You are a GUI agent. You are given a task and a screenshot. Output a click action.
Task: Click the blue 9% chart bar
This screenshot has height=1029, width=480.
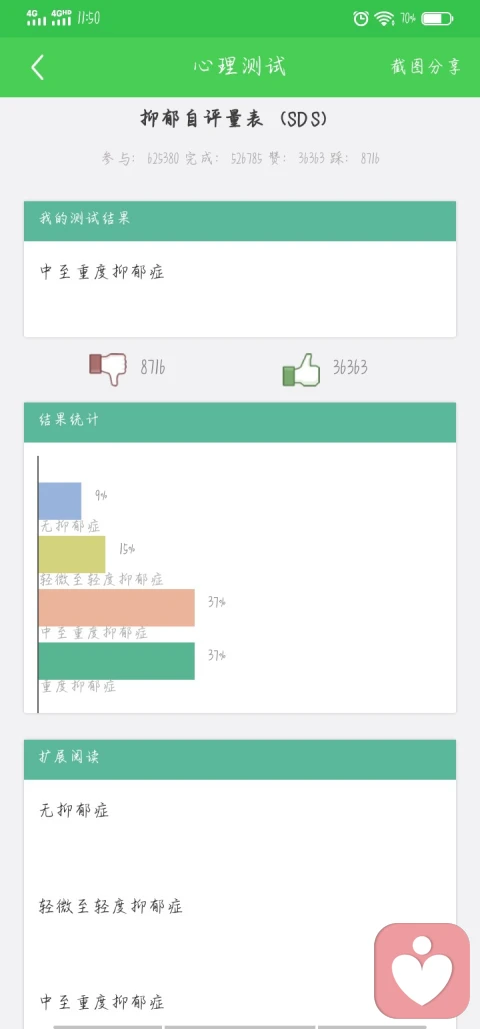tap(60, 501)
